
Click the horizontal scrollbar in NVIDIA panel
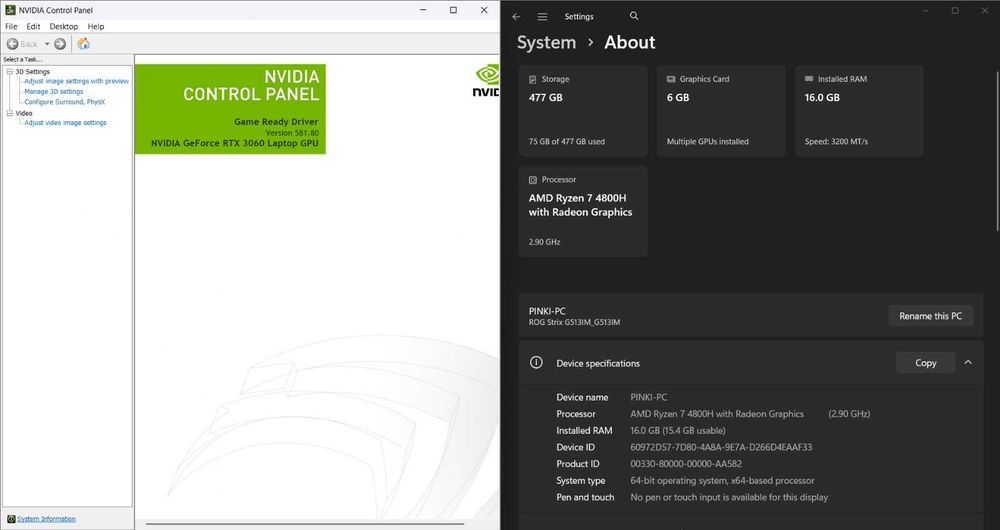305,524
